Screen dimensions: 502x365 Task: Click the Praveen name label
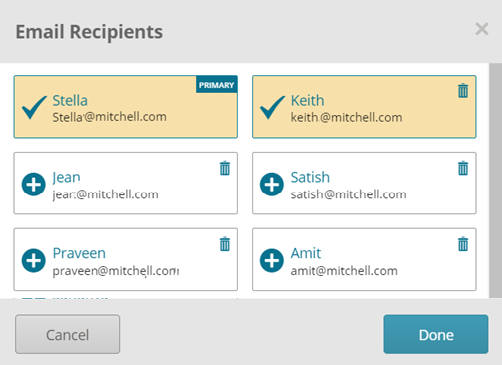point(79,253)
